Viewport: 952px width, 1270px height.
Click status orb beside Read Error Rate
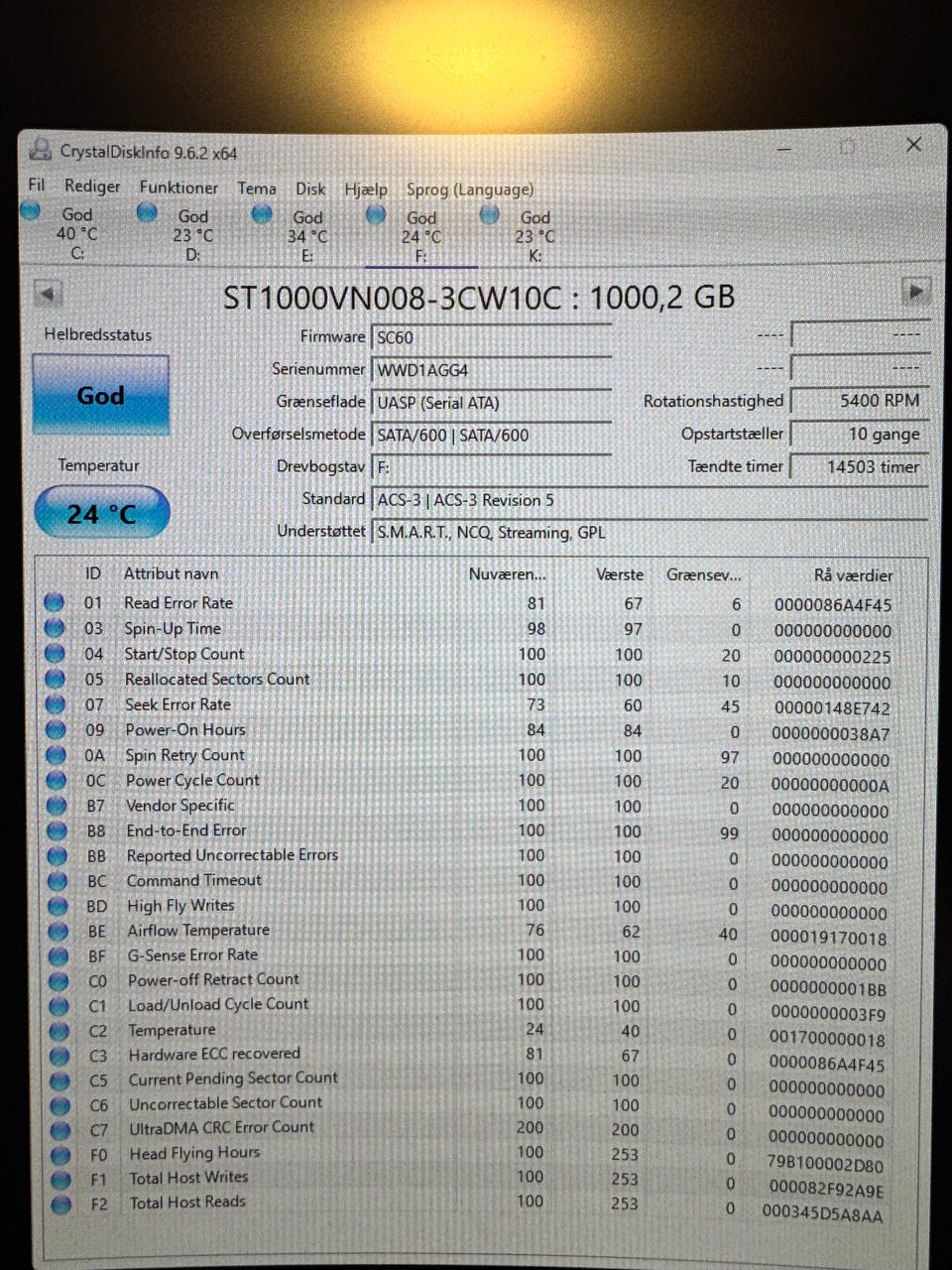tap(55, 602)
